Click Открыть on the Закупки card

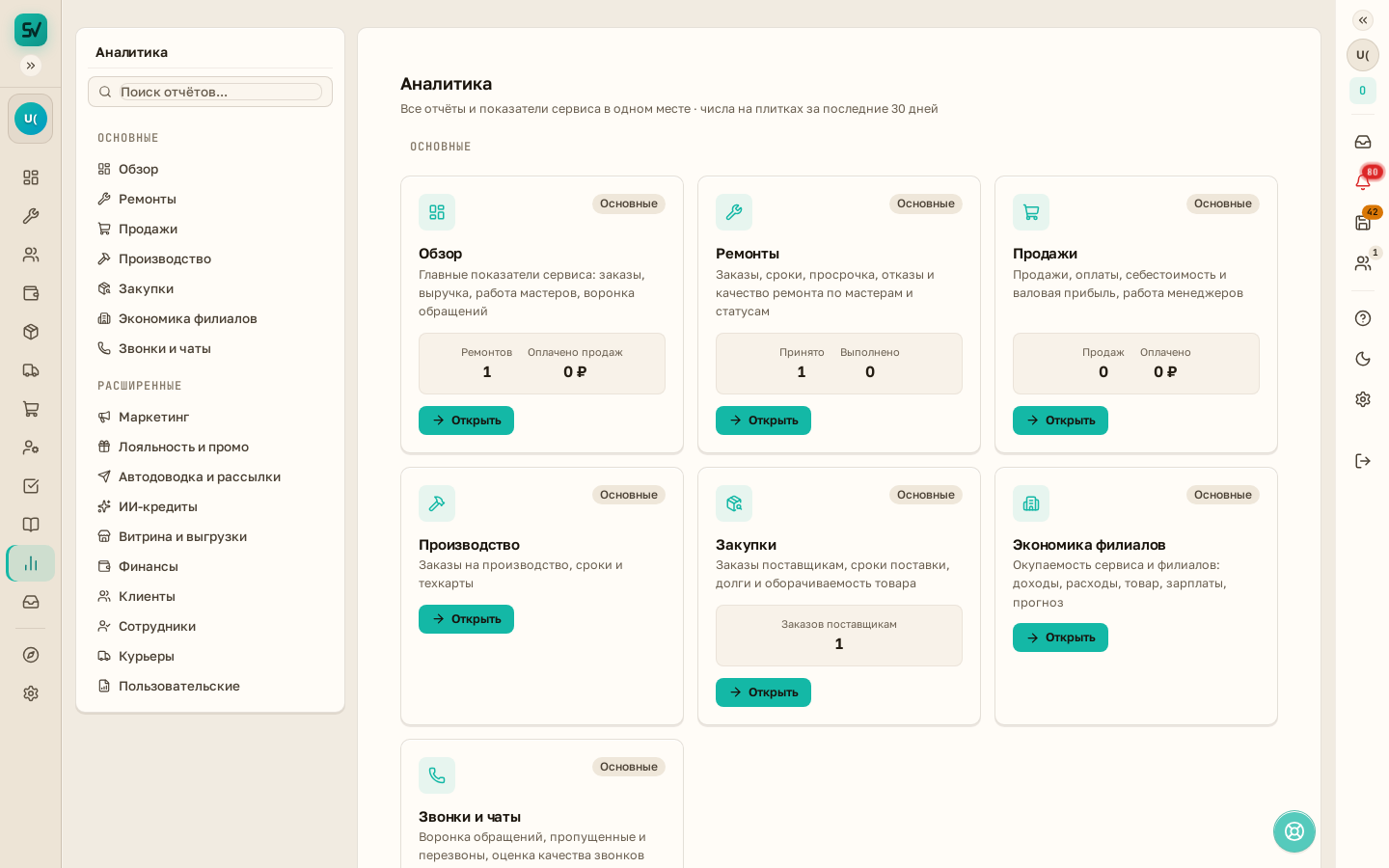click(763, 692)
